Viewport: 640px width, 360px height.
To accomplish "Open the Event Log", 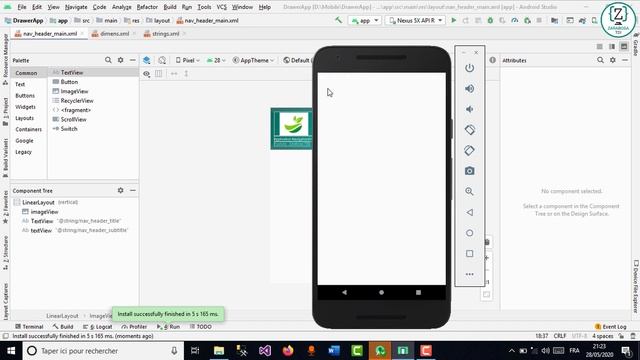I will [611, 327].
